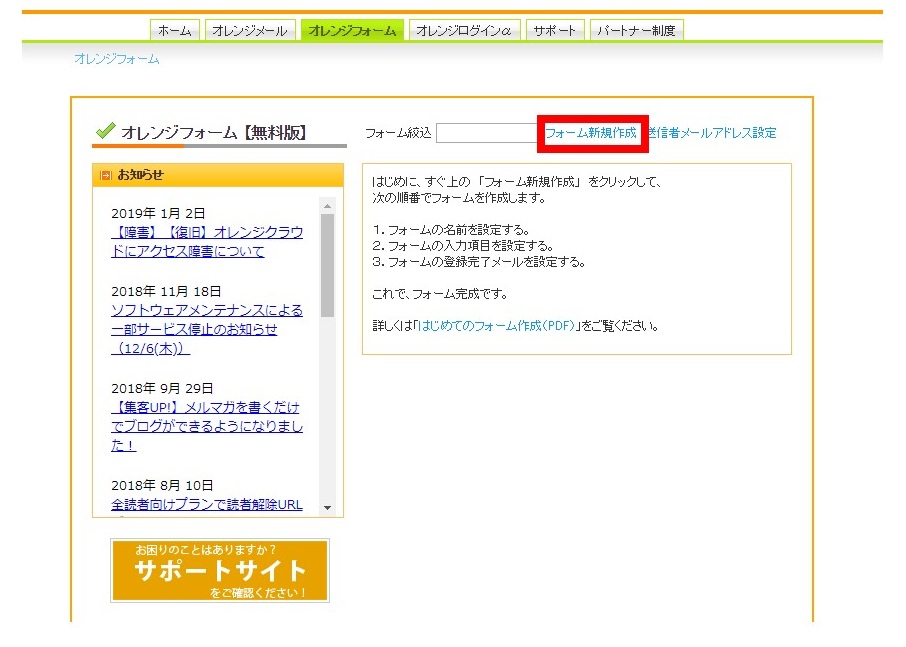This screenshot has width=906, height=647.
Task: Open the サポートサイト banner
Action: [220, 571]
